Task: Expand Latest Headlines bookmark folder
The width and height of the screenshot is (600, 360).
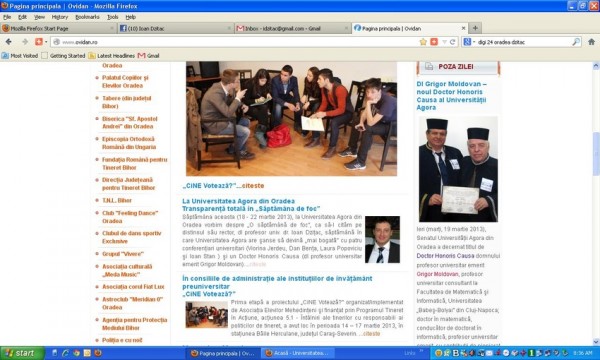Action: pyautogui.click(x=111, y=56)
